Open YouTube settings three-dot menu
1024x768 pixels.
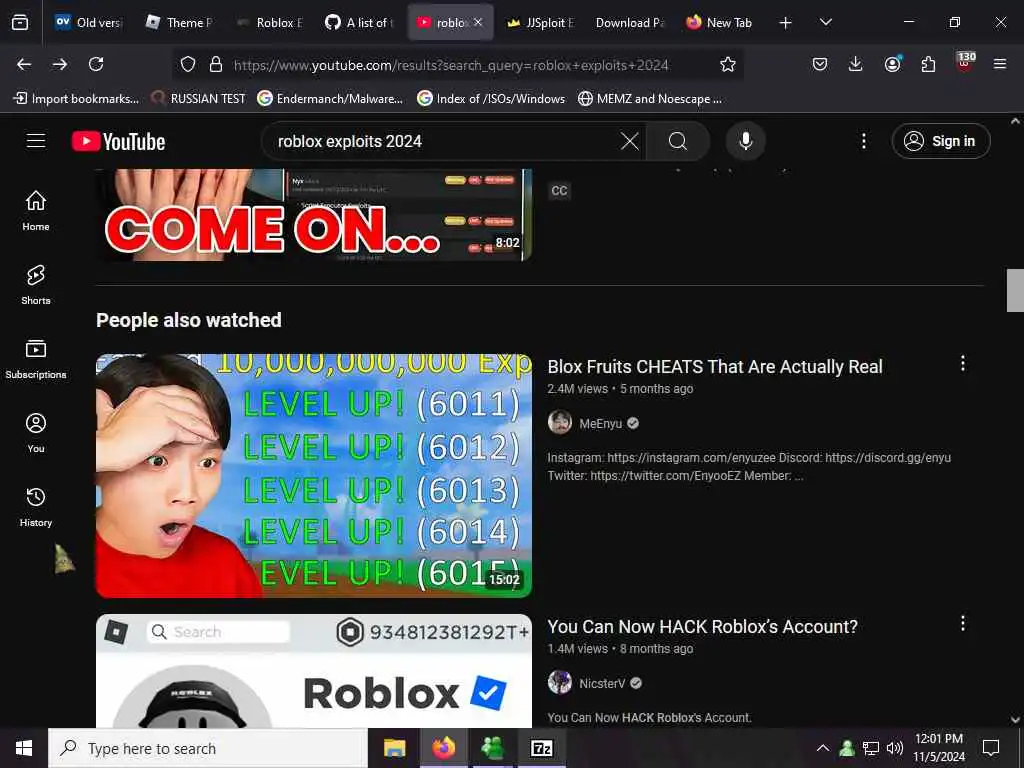863,141
